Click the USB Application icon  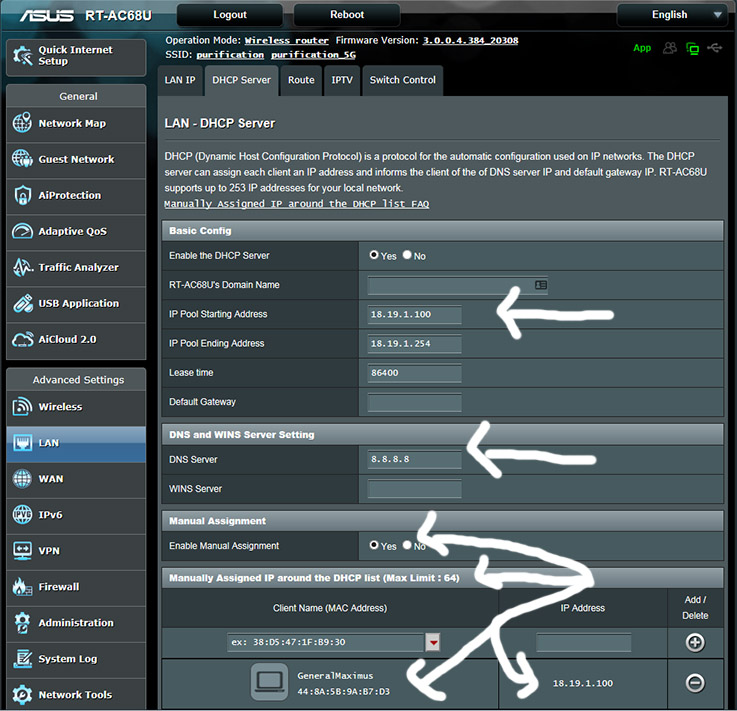click(x=22, y=303)
